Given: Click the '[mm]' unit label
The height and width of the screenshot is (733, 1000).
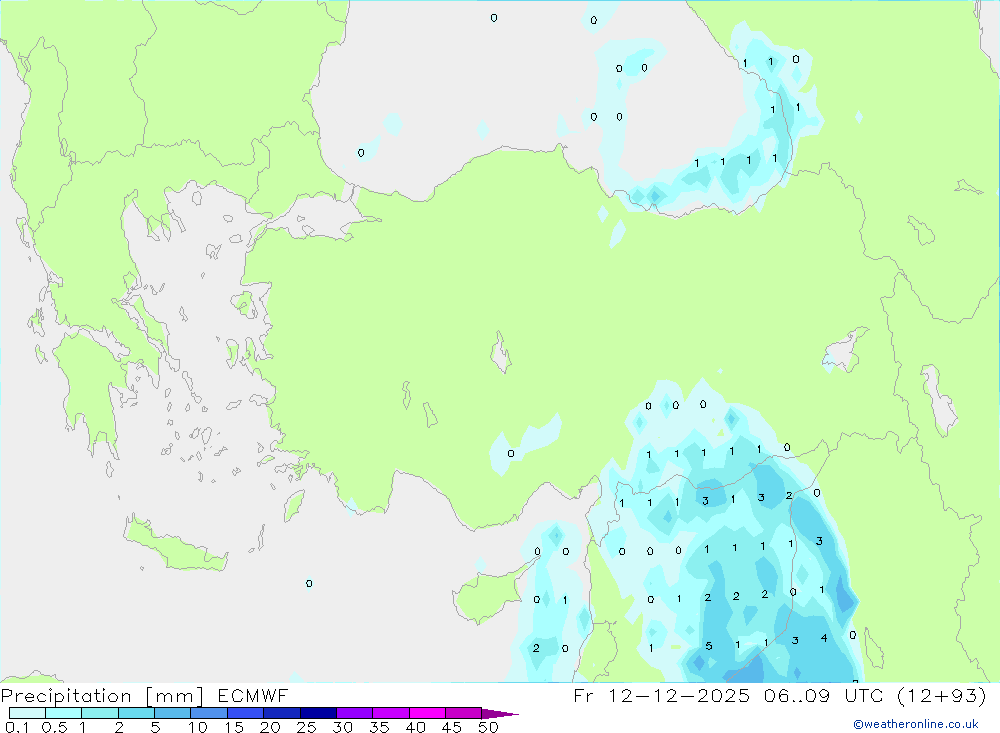Looking at the screenshot, I should pyautogui.click(x=175, y=695).
